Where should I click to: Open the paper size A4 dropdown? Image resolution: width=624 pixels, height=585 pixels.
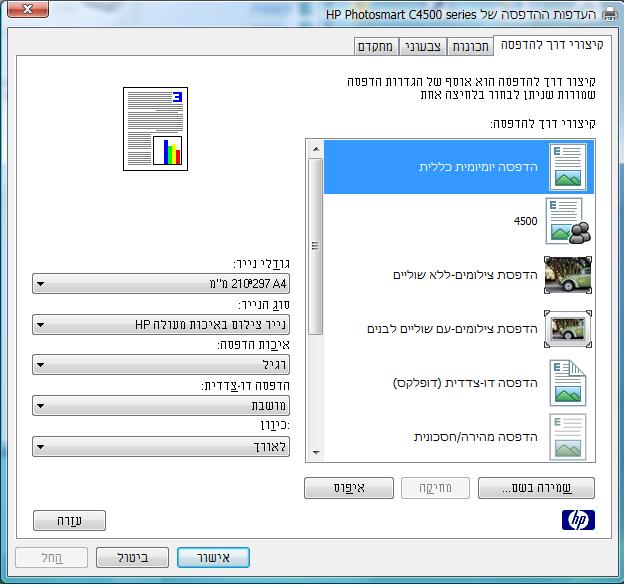click(x=161, y=284)
